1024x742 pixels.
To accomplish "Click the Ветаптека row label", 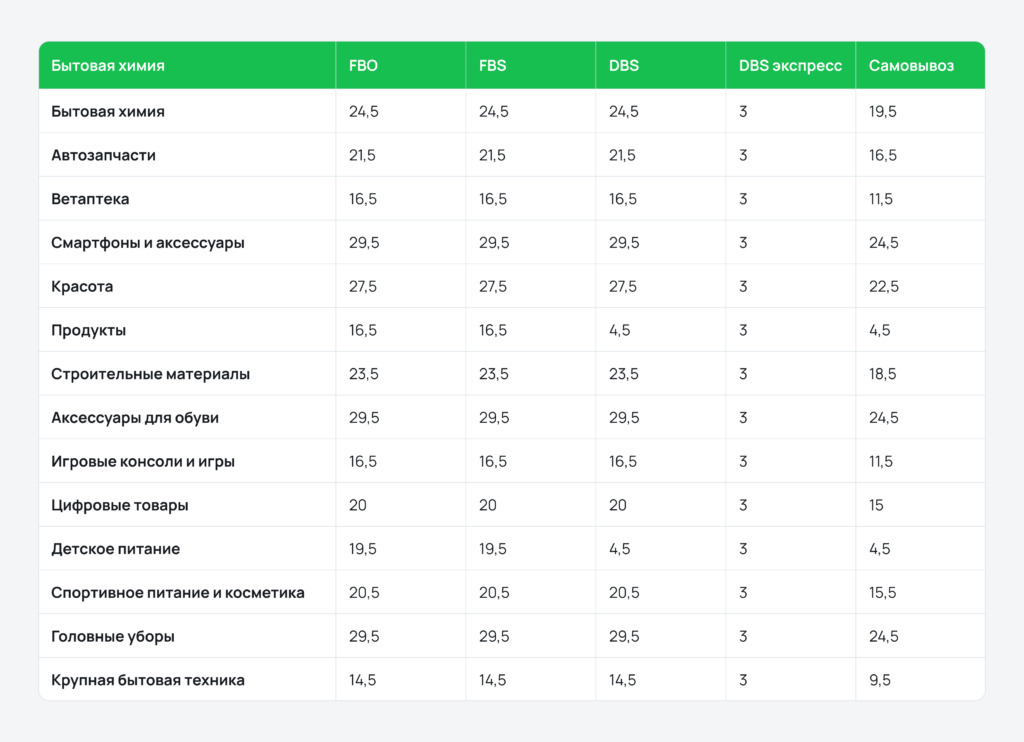I will pos(90,199).
